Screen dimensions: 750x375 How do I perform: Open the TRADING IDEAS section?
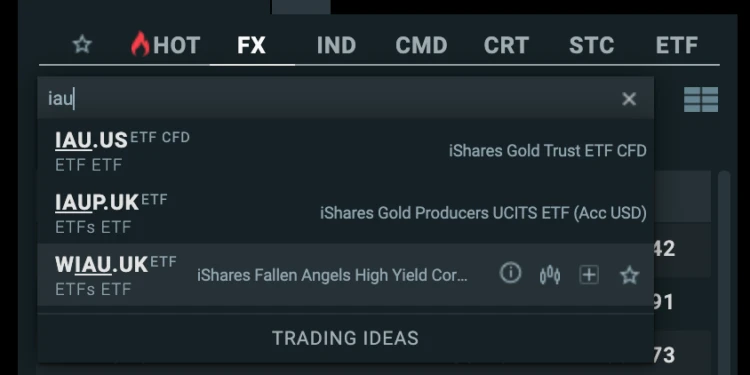click(345, 338)
